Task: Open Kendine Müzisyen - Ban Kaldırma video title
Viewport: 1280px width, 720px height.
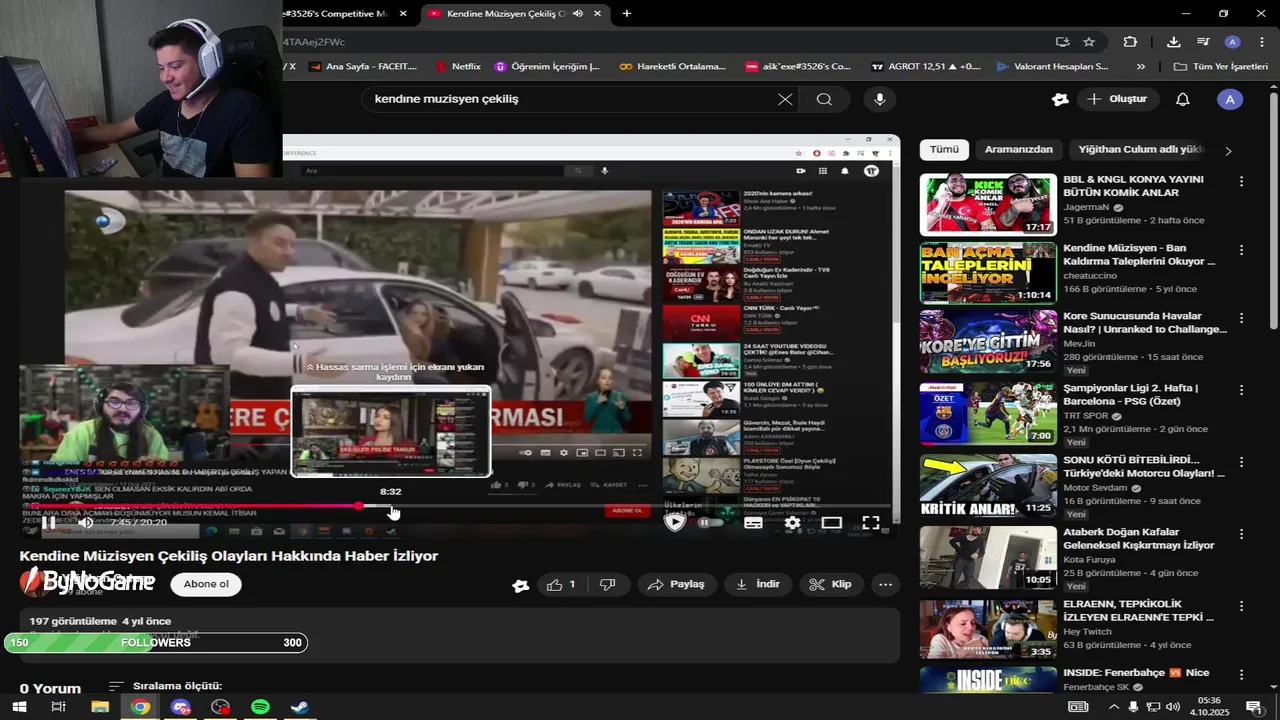Action: coord(1139,254)
